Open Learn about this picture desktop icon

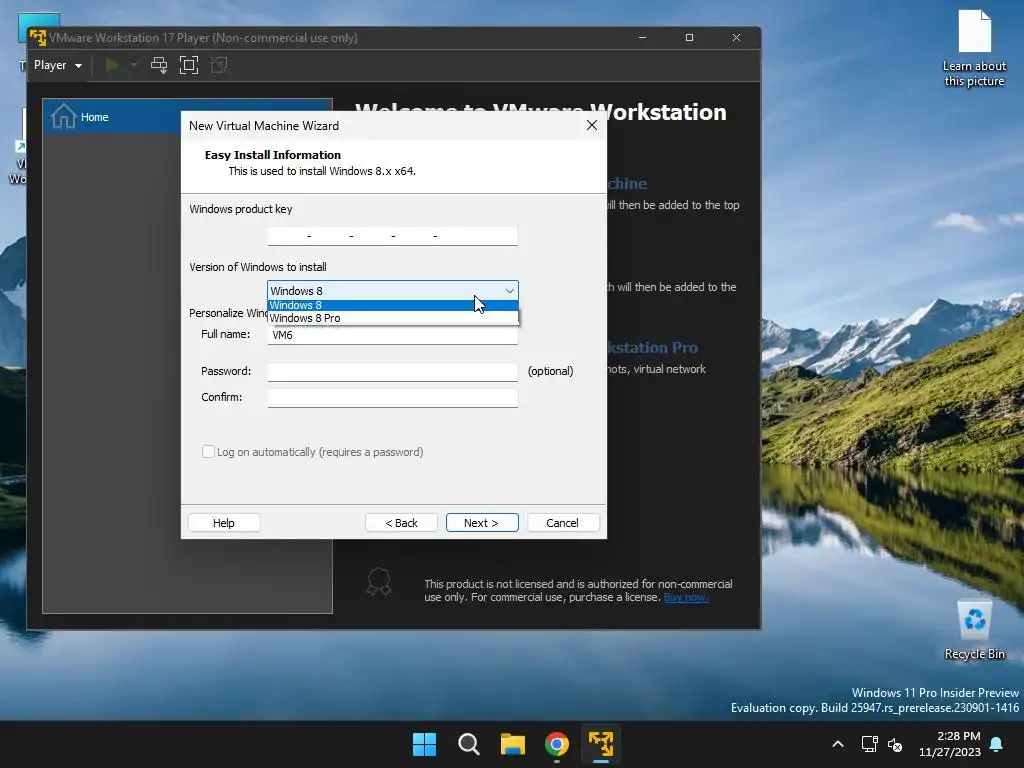coord(974,49)
